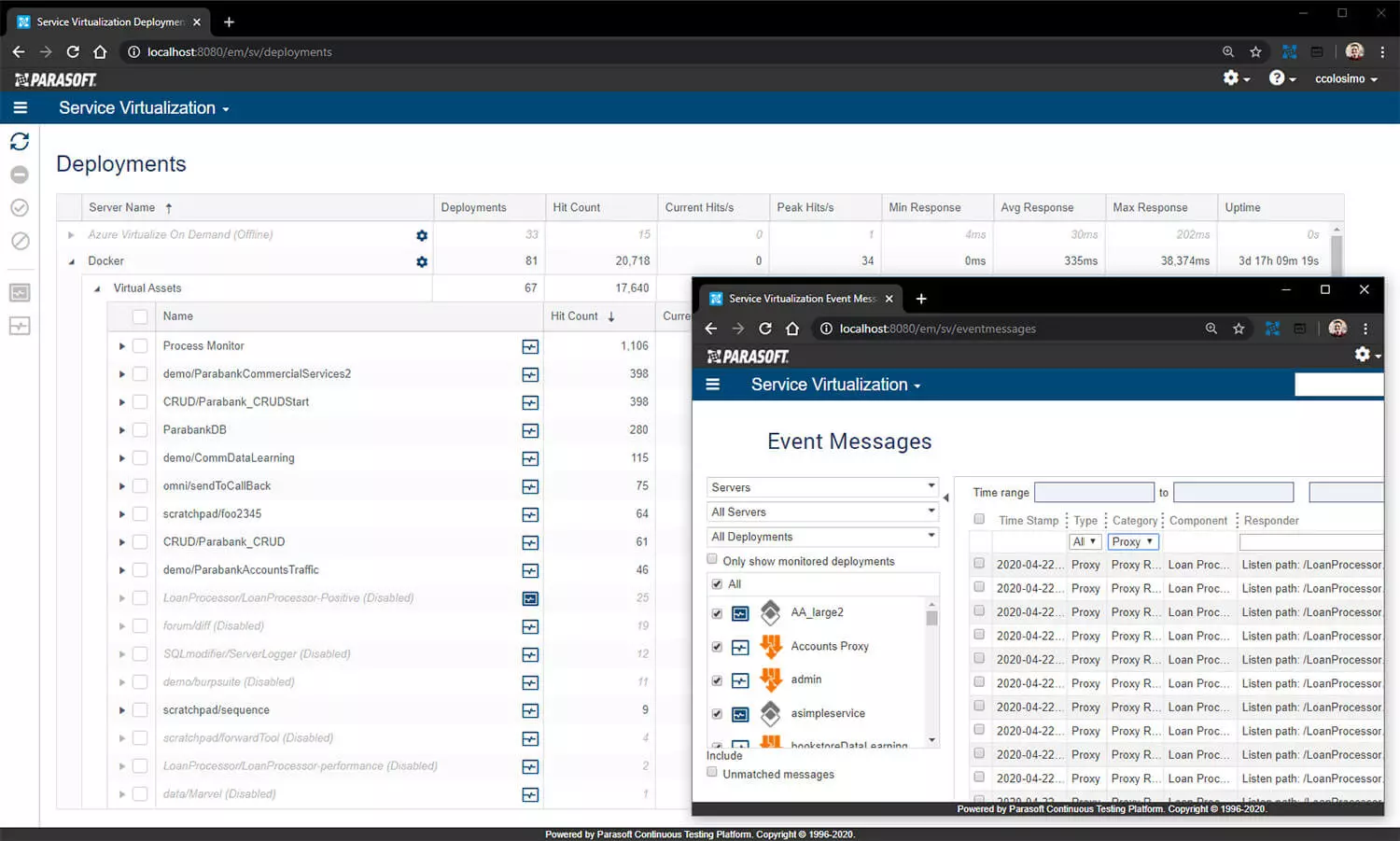Click home button in Event Messages browser
1400x841 pixels.
(792, 329)
